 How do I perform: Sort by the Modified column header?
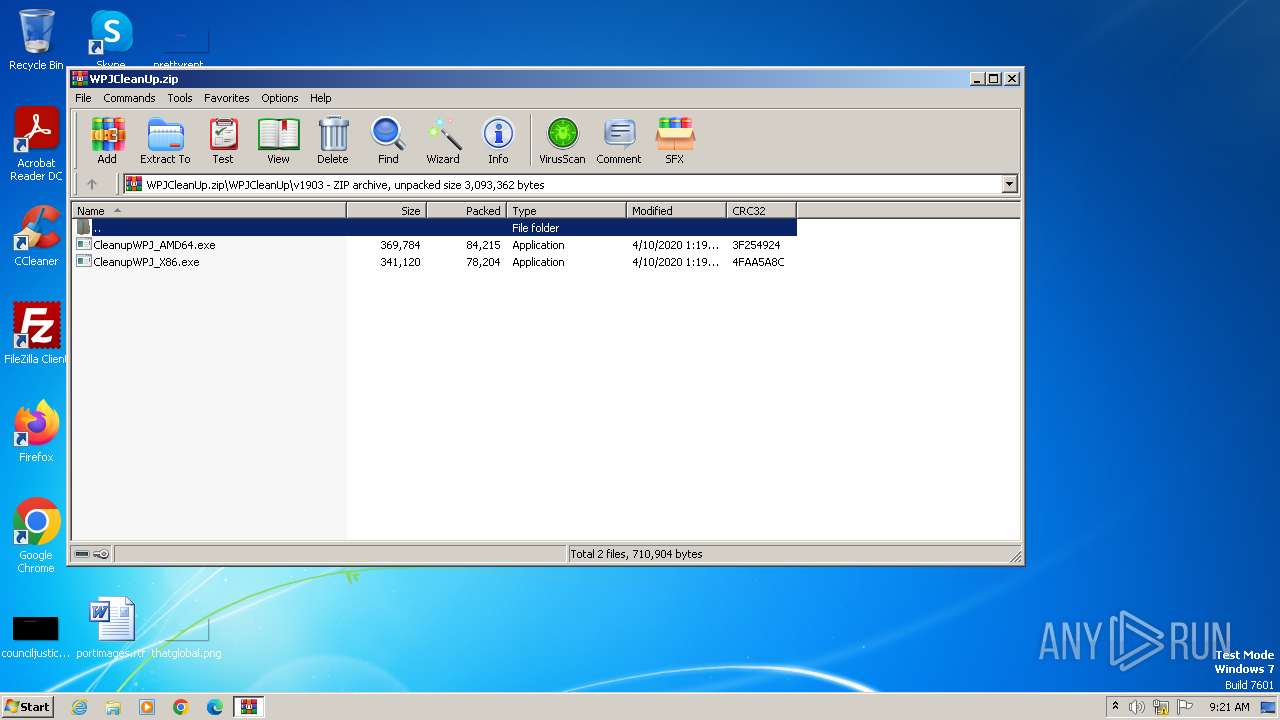pos(676,211)
